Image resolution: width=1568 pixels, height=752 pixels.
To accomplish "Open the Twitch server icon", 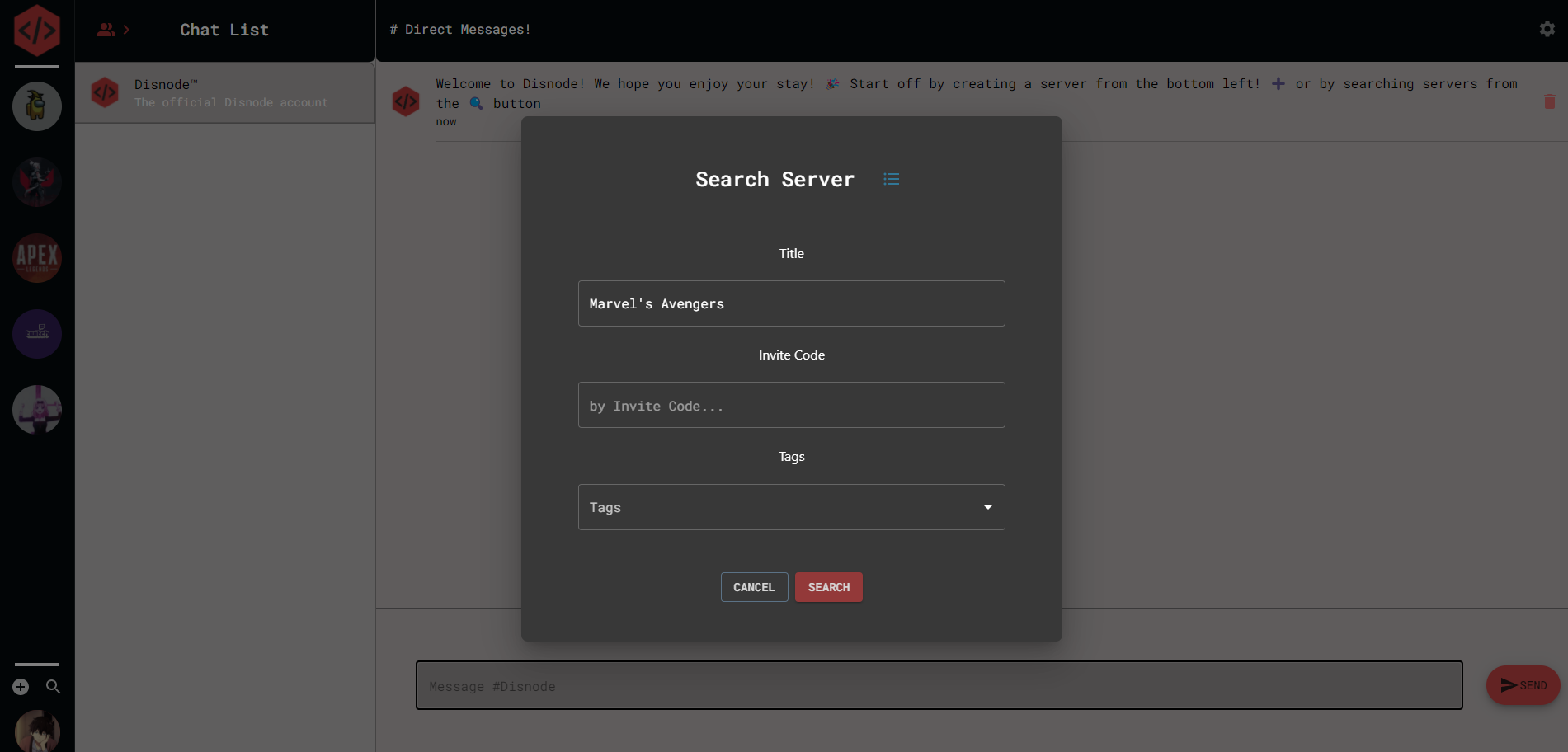I will [x=37, y=334].
